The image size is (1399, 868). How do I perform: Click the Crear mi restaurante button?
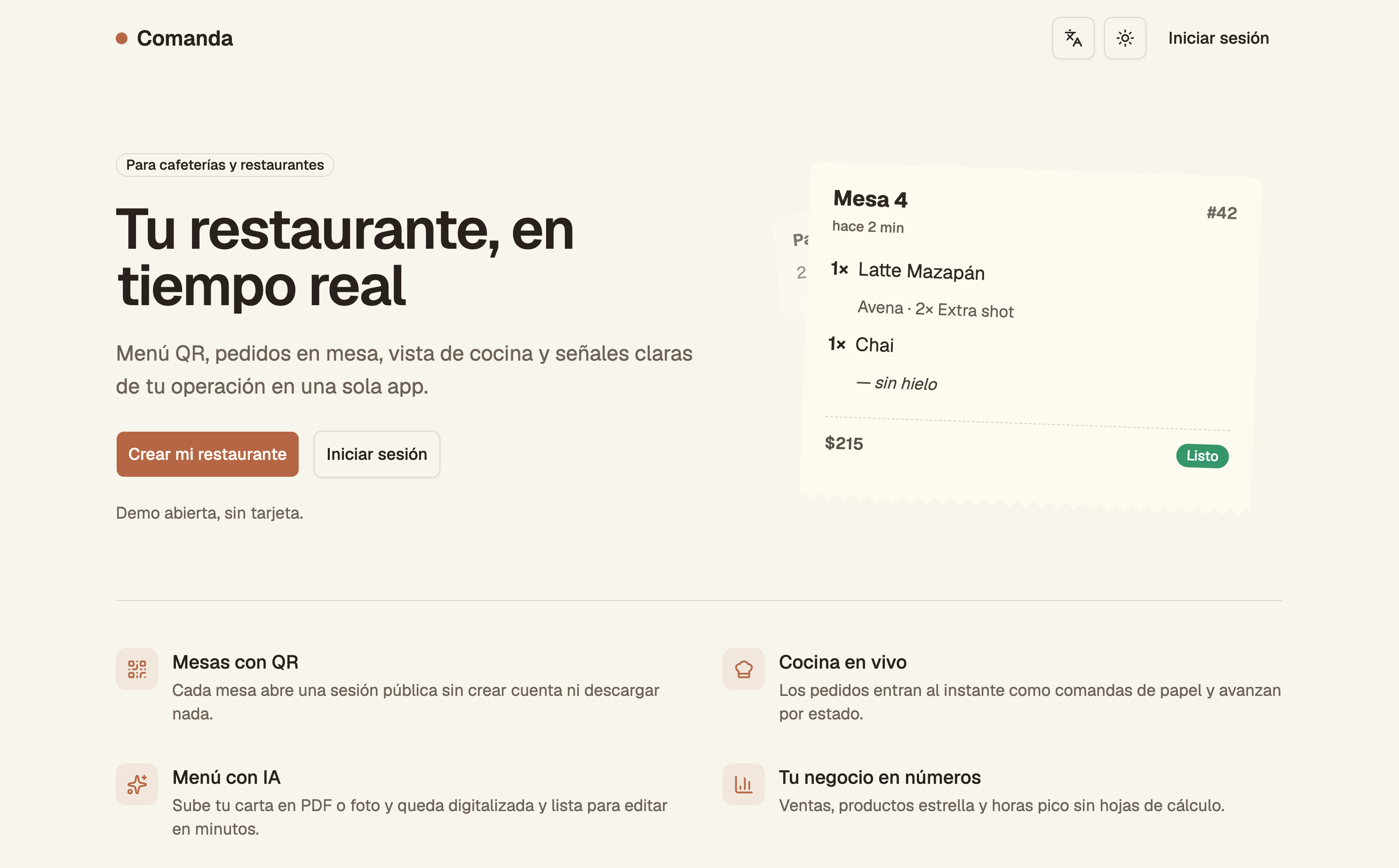pos(207,454)
